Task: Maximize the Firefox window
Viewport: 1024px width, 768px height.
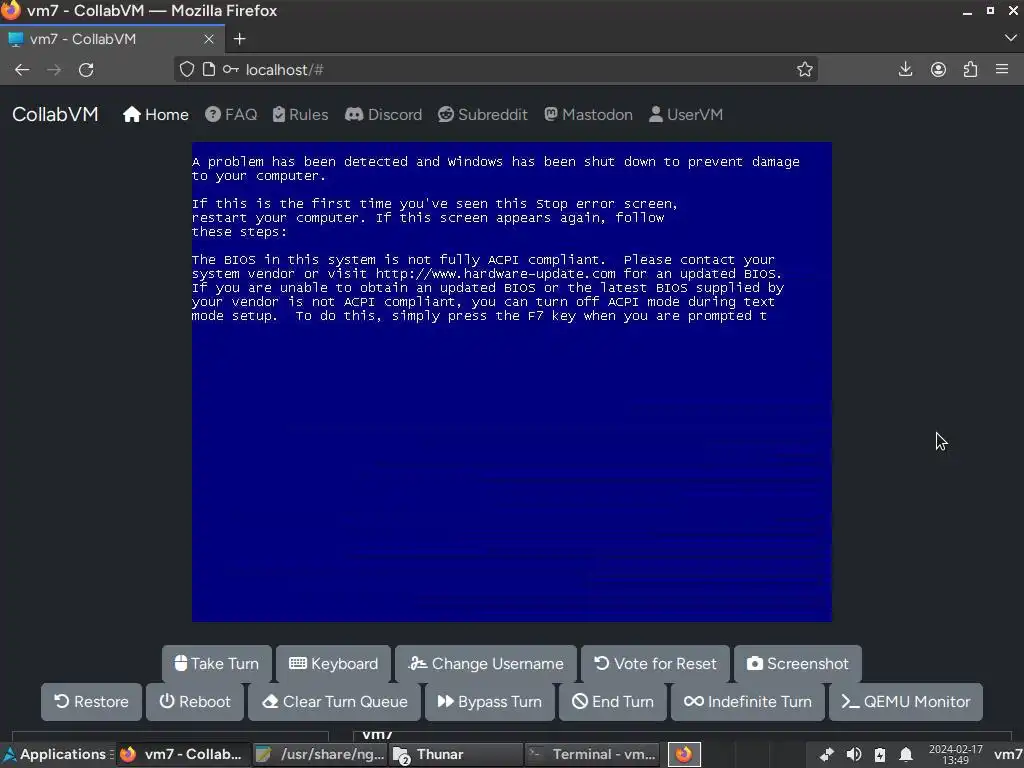Action: point(991,11)
